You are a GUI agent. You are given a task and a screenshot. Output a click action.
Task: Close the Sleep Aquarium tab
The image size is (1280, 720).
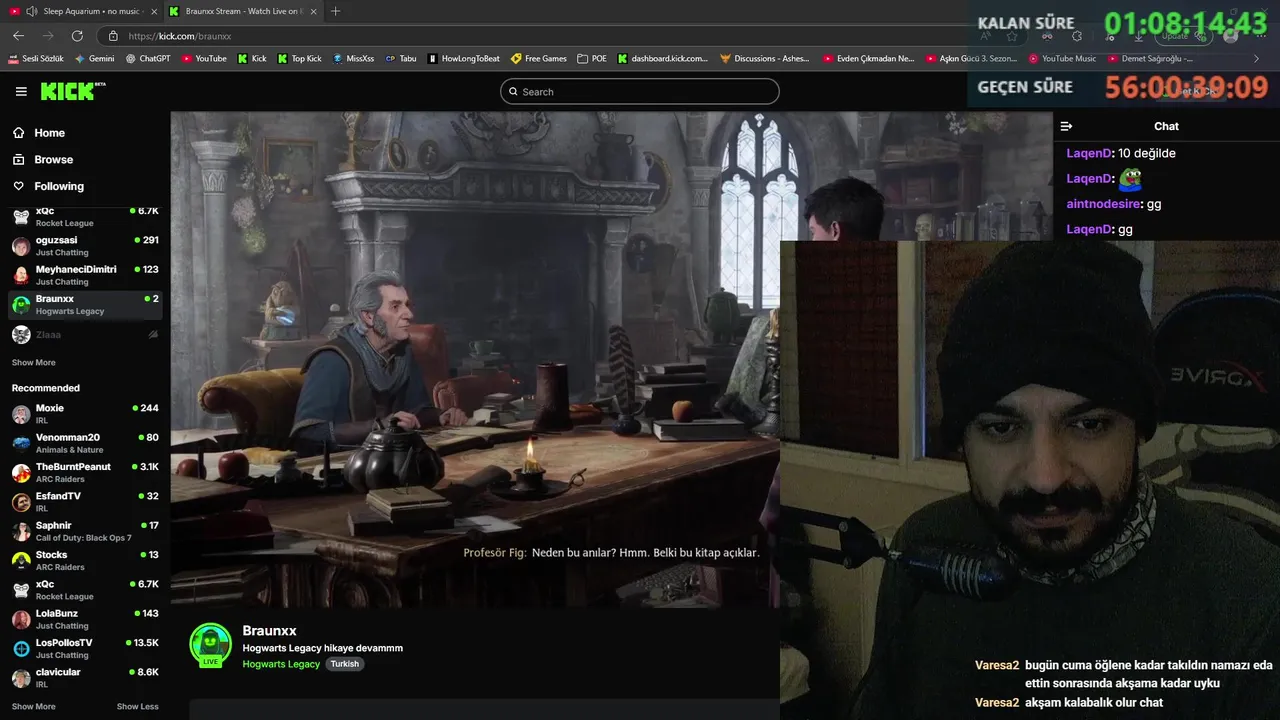point(152,11)
